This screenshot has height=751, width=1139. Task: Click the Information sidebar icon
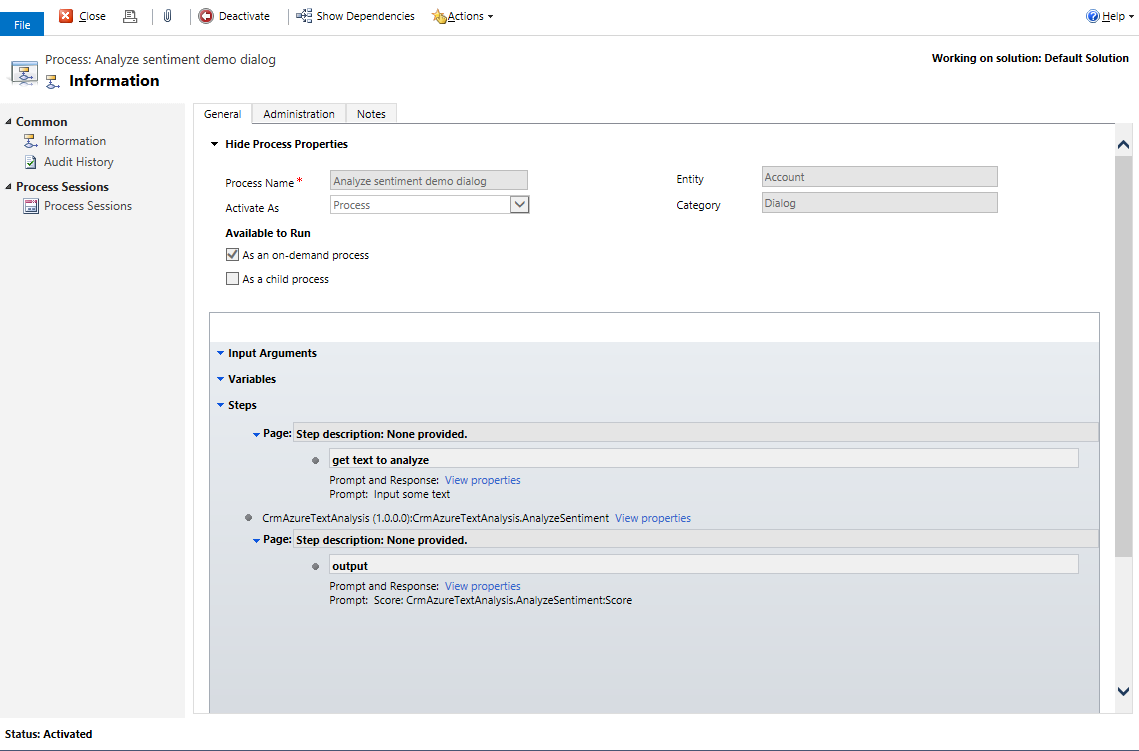[31, 141]
